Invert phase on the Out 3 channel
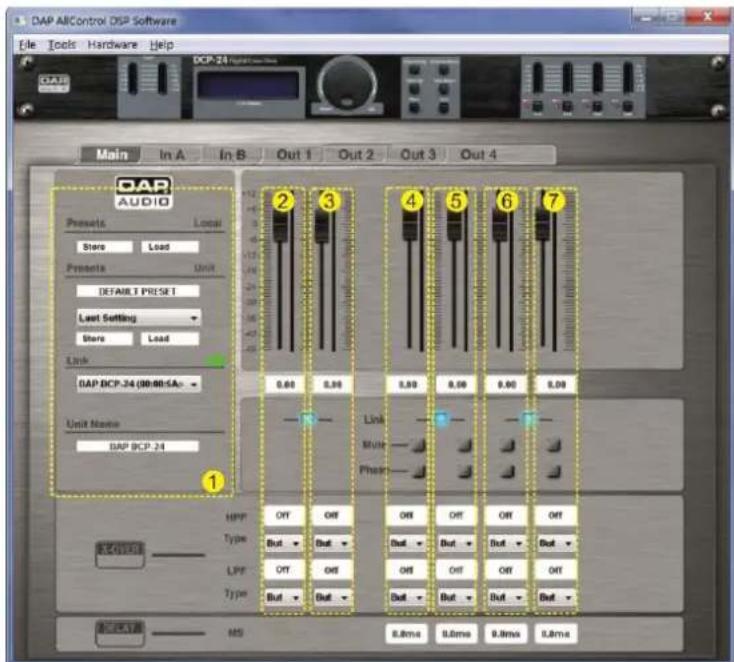 tap(507, 471)
